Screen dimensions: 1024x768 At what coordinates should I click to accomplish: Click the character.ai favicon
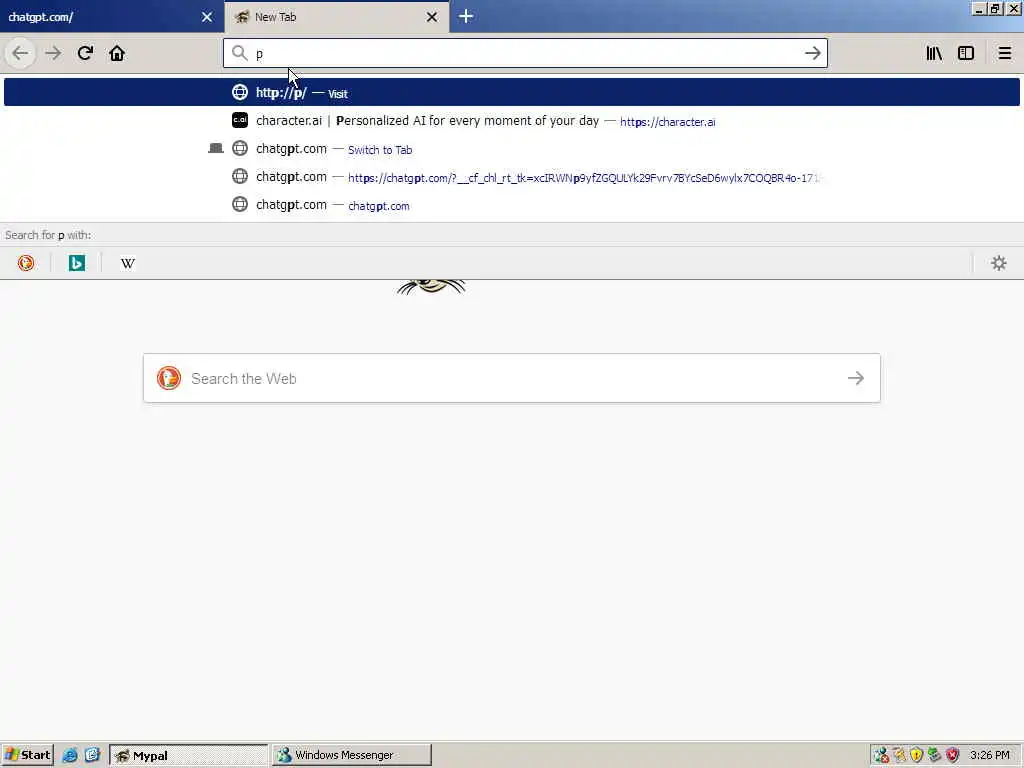[240, 120]
